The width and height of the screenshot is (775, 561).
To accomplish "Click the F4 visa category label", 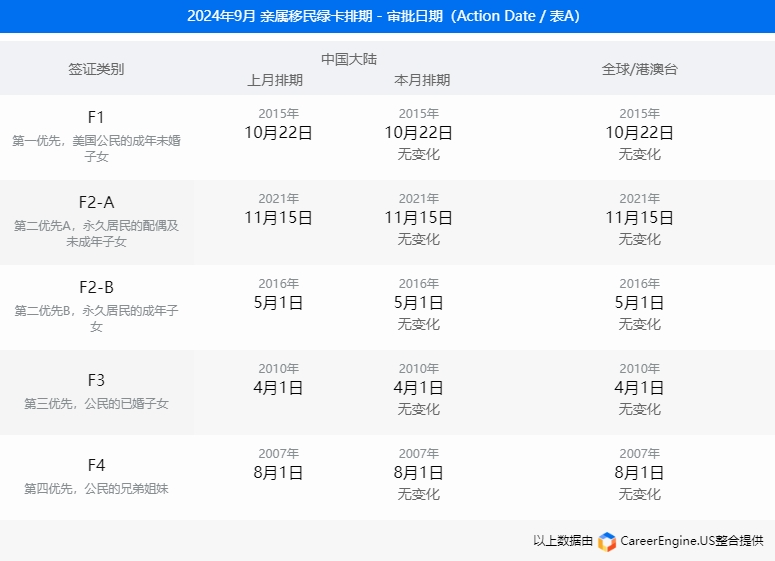I will pos(96,465).
